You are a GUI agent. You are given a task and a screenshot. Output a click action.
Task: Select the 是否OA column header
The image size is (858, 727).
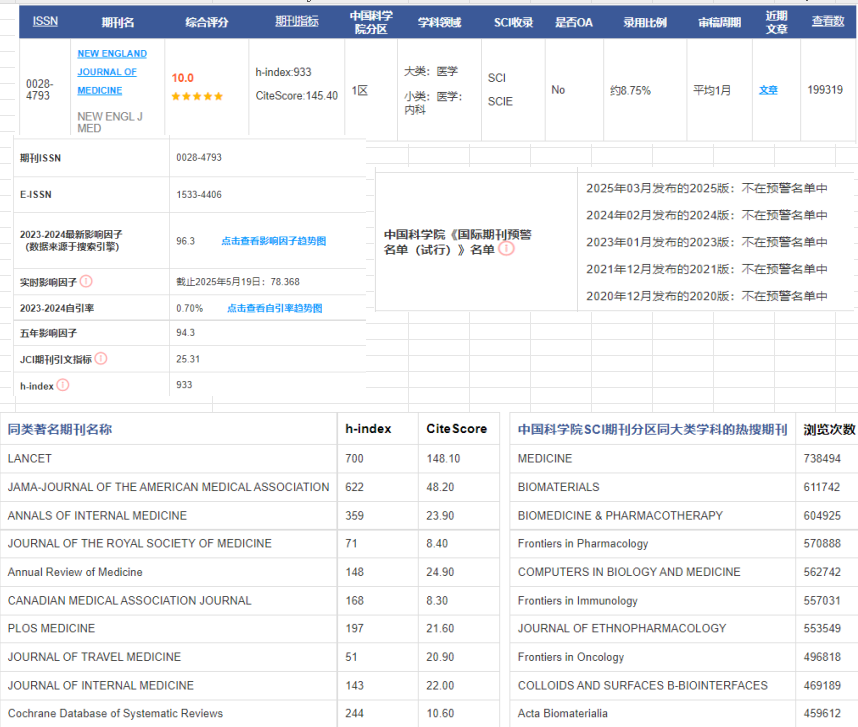pos(574,22)
